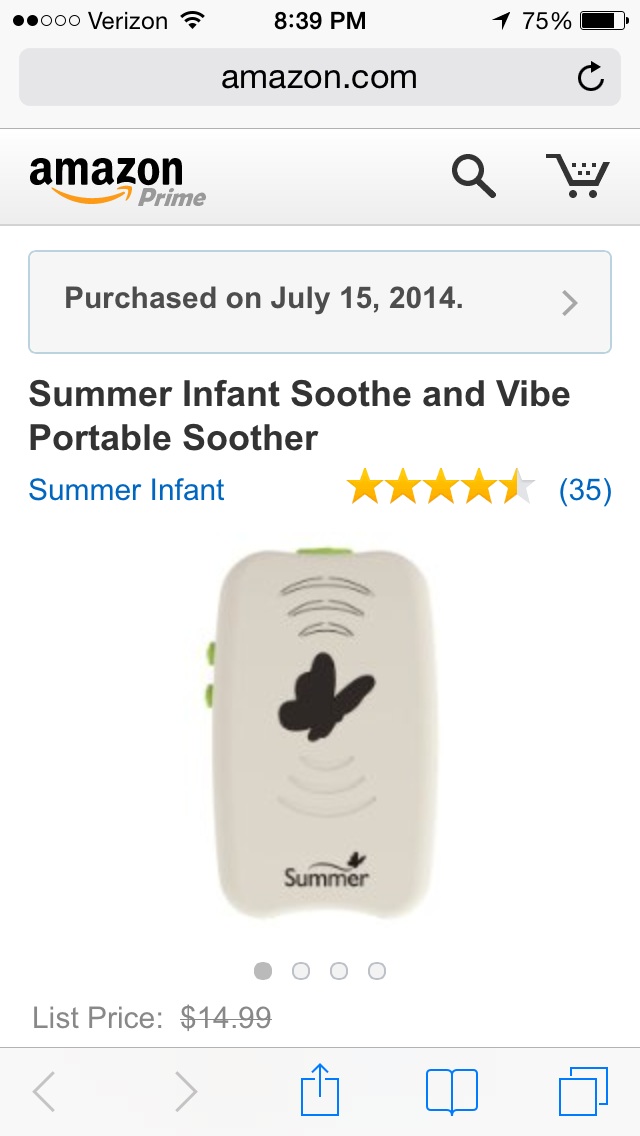This screenshot has height=1136, width=640.
Task: Open Safari bookmarks book icon
Action: click(x=452, y=1091)
